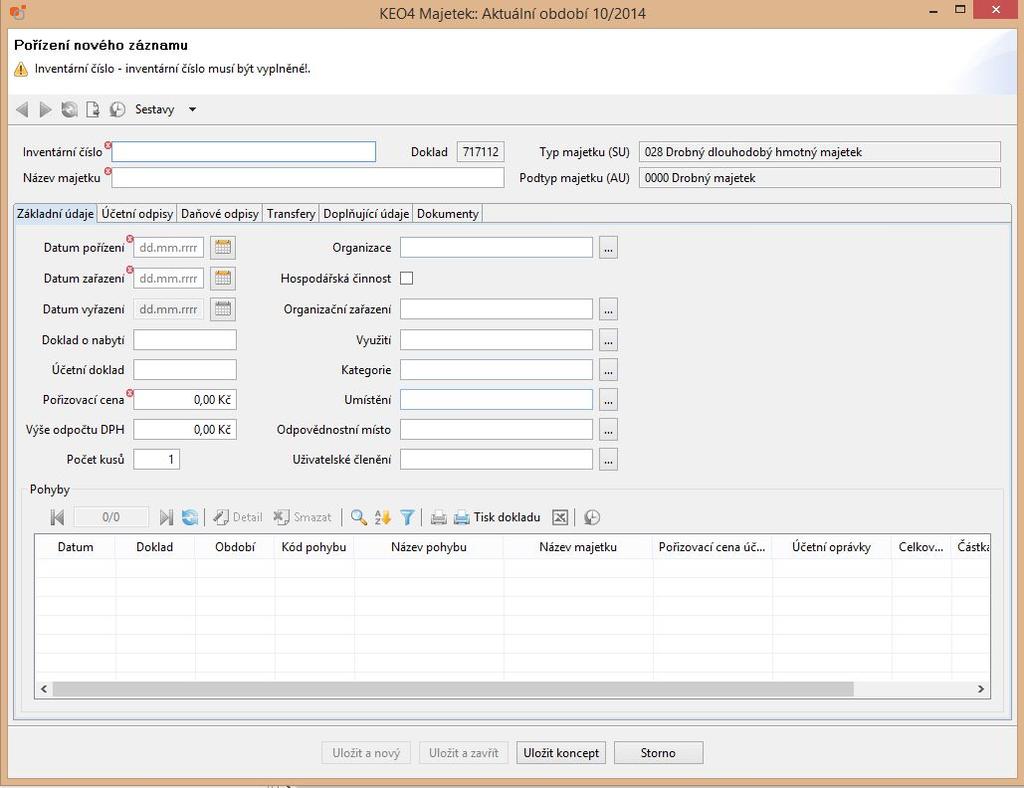Click the search magnifier in Pohyby toolbar
Screen dimensions: 1024x788
[x=359, y=518]
